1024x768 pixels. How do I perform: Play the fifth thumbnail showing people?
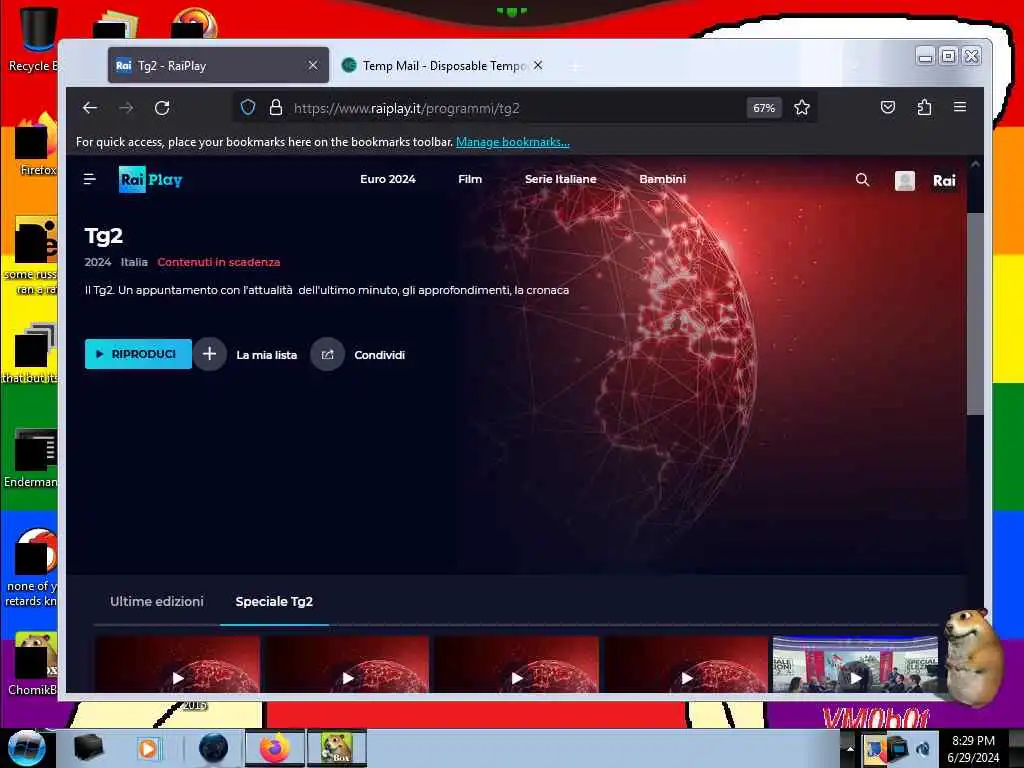856,664
